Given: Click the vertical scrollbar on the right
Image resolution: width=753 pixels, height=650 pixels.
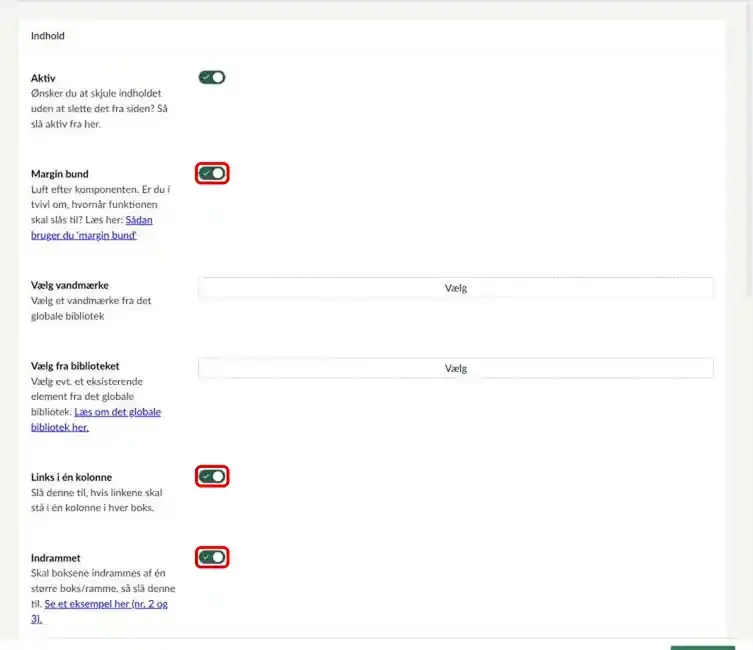Looking at the screenshot, I should [750, 154].
